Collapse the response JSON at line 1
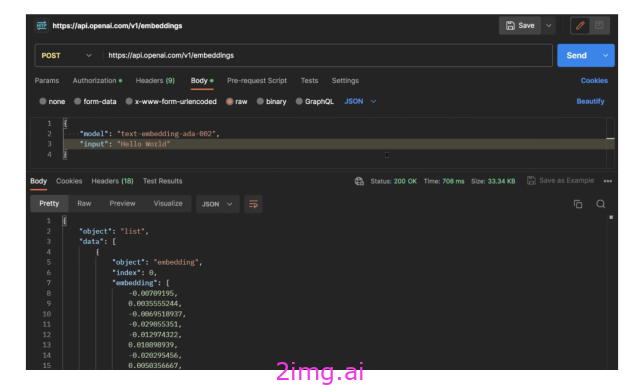The width and height of the screenshot is (640, 385). coord(64,221)
